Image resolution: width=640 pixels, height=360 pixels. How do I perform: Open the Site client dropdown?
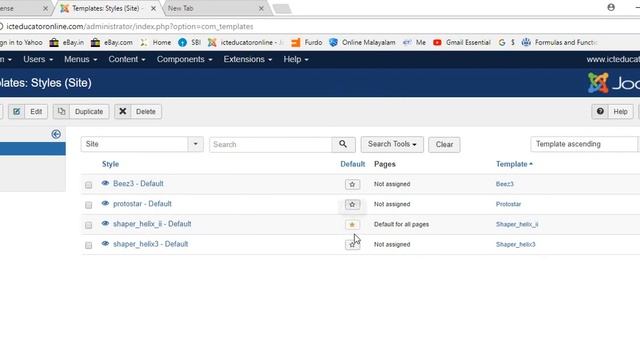coord(142,144)
